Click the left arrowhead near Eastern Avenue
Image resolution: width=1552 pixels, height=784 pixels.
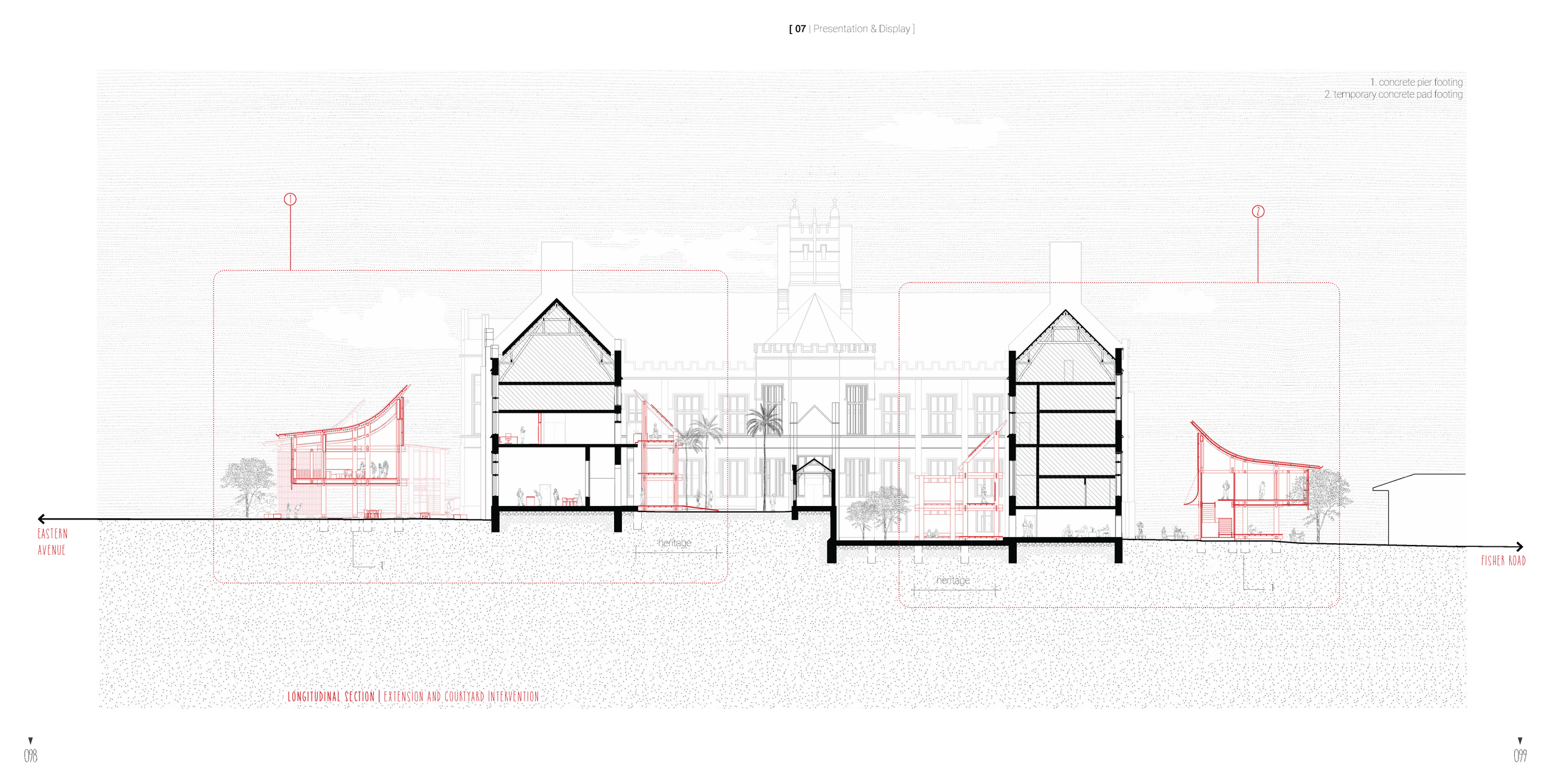click(42, 519)
